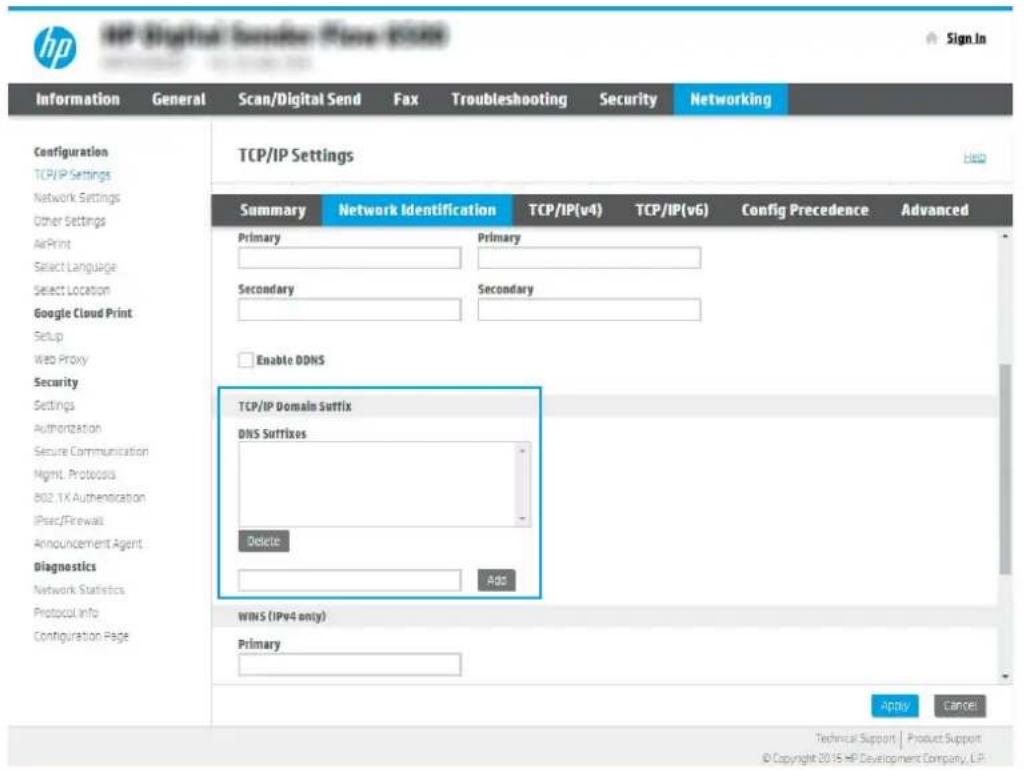The width and height of the screenshot is (1024, 770).
Task: Open the Authorization sidebar link
Action: (x=67, y=428)
